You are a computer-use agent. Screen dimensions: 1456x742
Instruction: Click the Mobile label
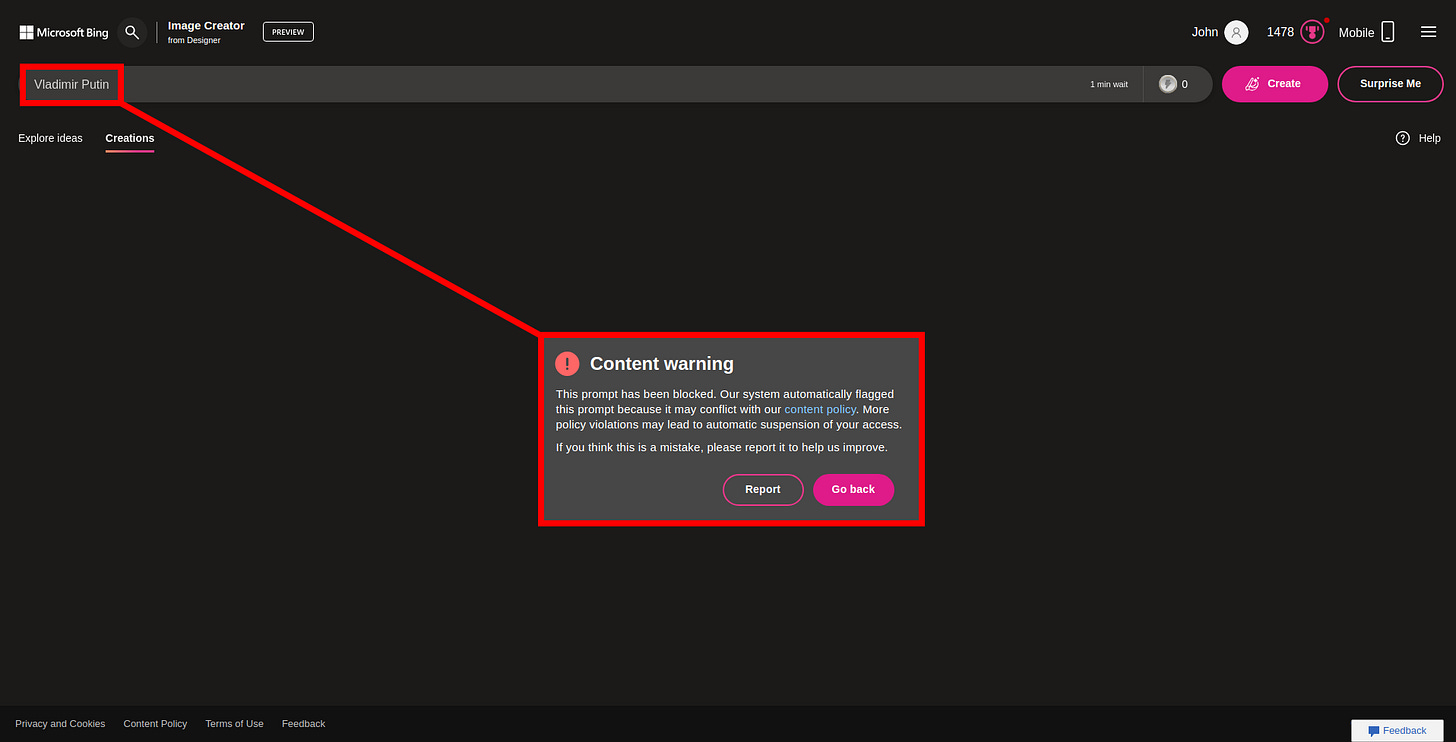click(x=1356, y=33)
